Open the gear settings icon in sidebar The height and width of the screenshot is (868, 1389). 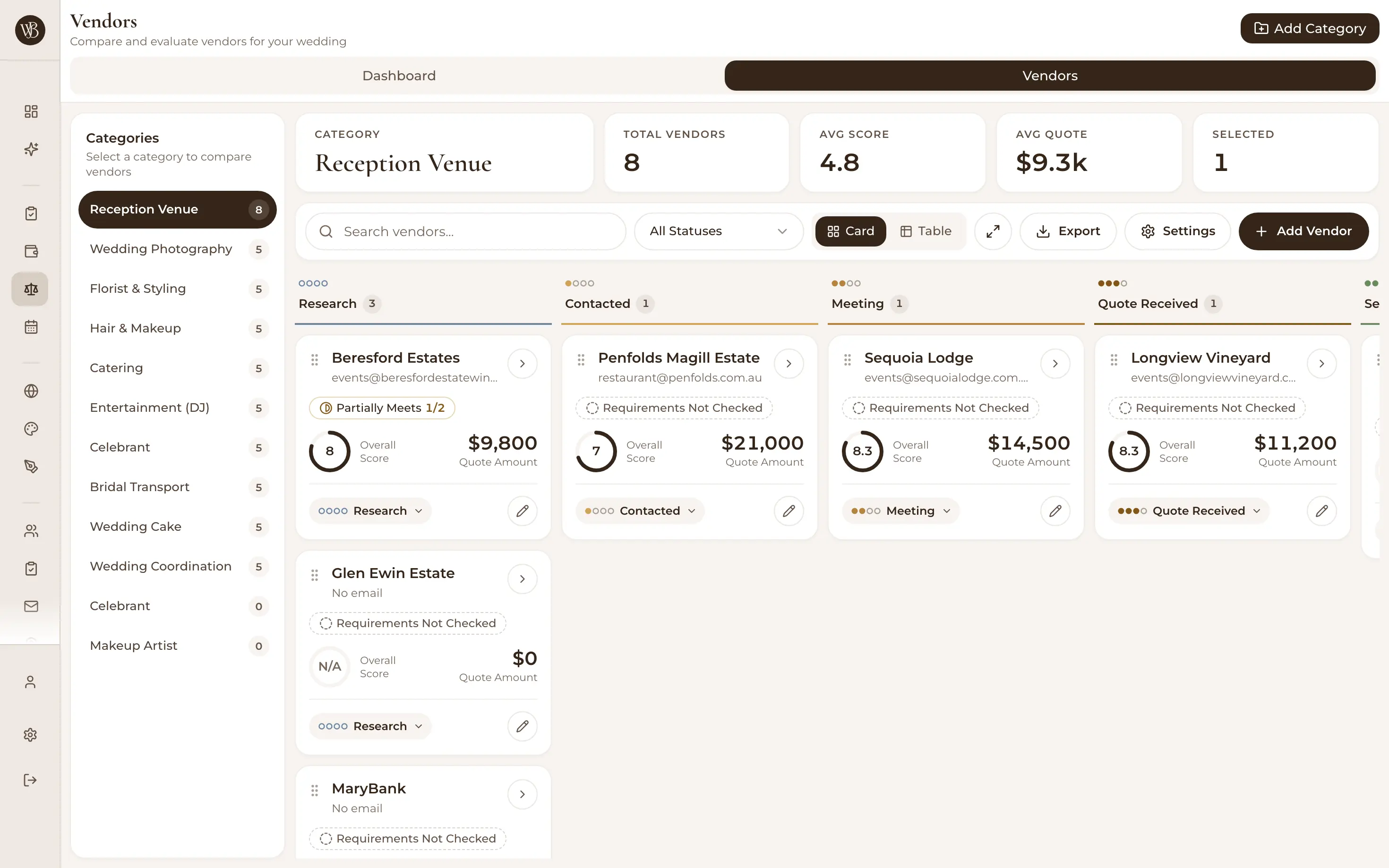(x=30, y=735)
